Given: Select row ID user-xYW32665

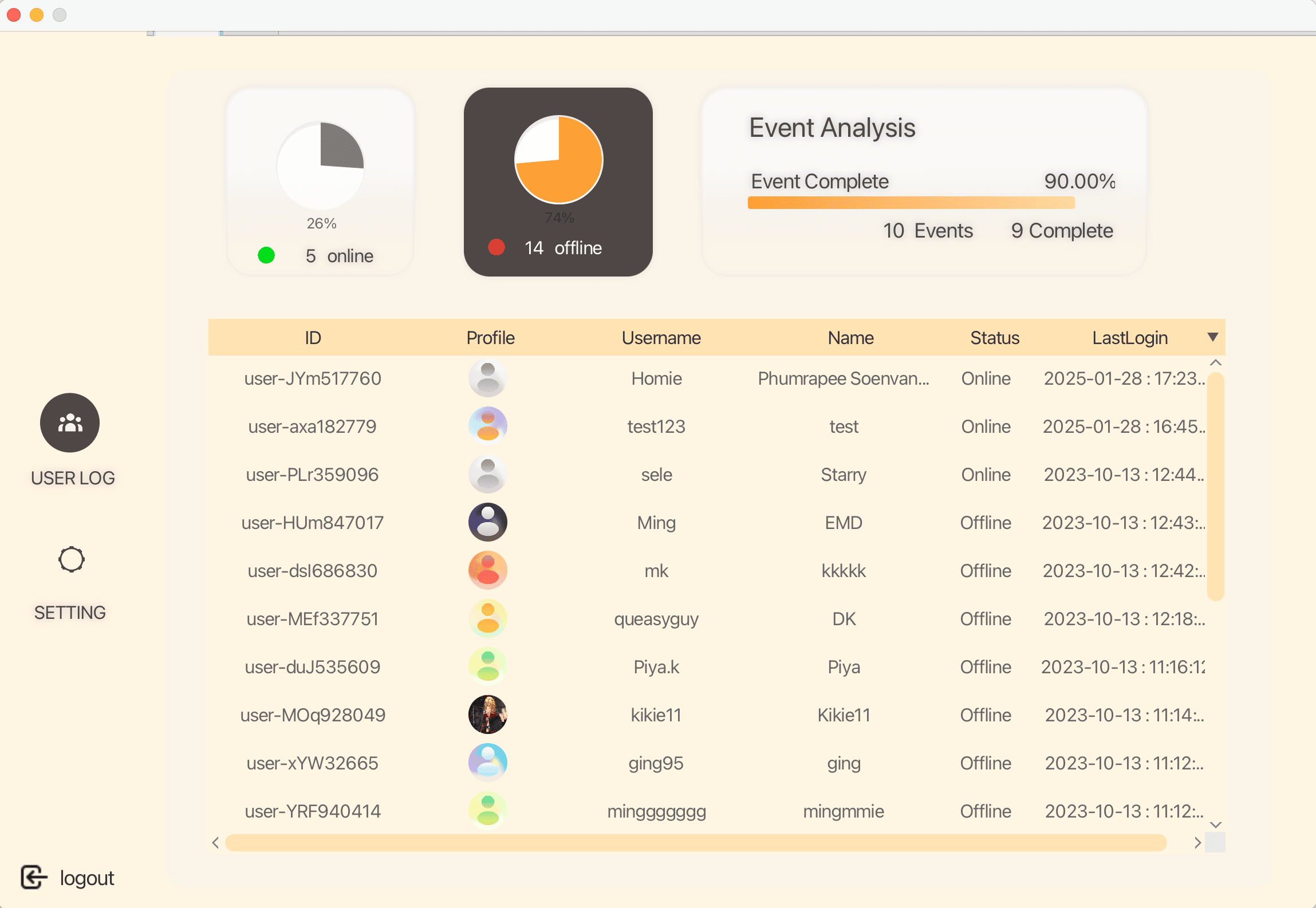Looking at the screenshot, I should point(313,763).
